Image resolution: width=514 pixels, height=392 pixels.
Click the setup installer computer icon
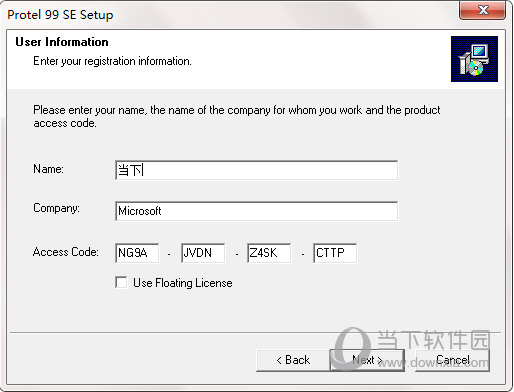pyautogui.click(x=474, y=59)
